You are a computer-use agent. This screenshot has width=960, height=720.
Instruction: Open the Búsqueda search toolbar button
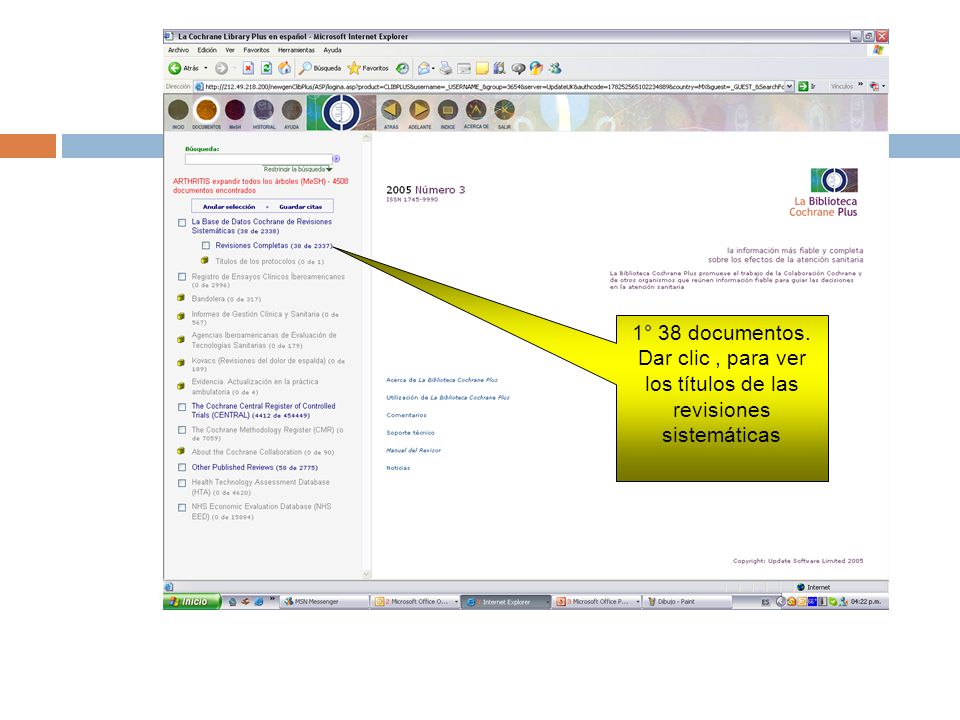(x=320, y=68)
